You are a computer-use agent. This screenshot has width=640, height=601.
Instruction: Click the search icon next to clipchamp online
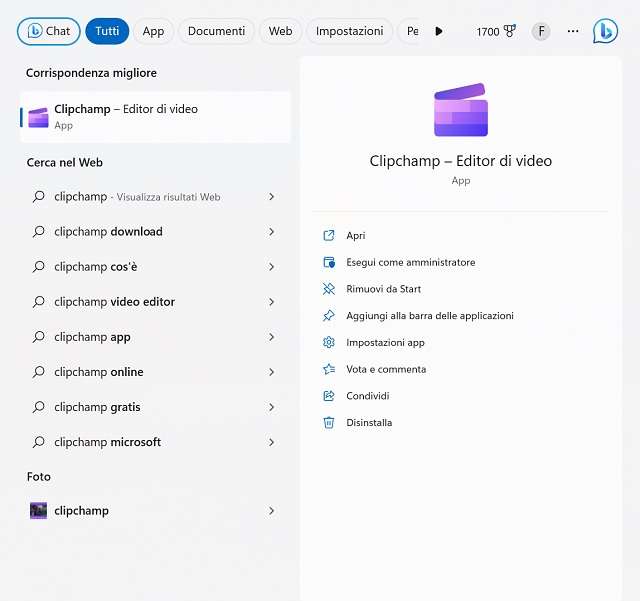coord(39,372)
